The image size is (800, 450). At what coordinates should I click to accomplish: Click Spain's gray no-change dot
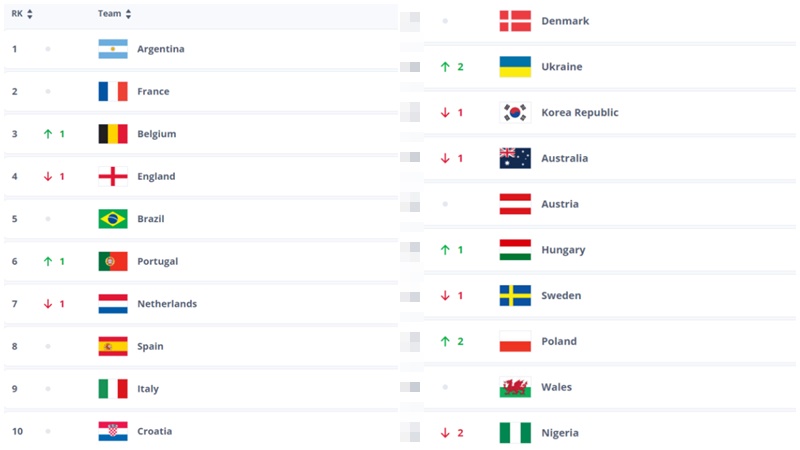coord(47,346)
